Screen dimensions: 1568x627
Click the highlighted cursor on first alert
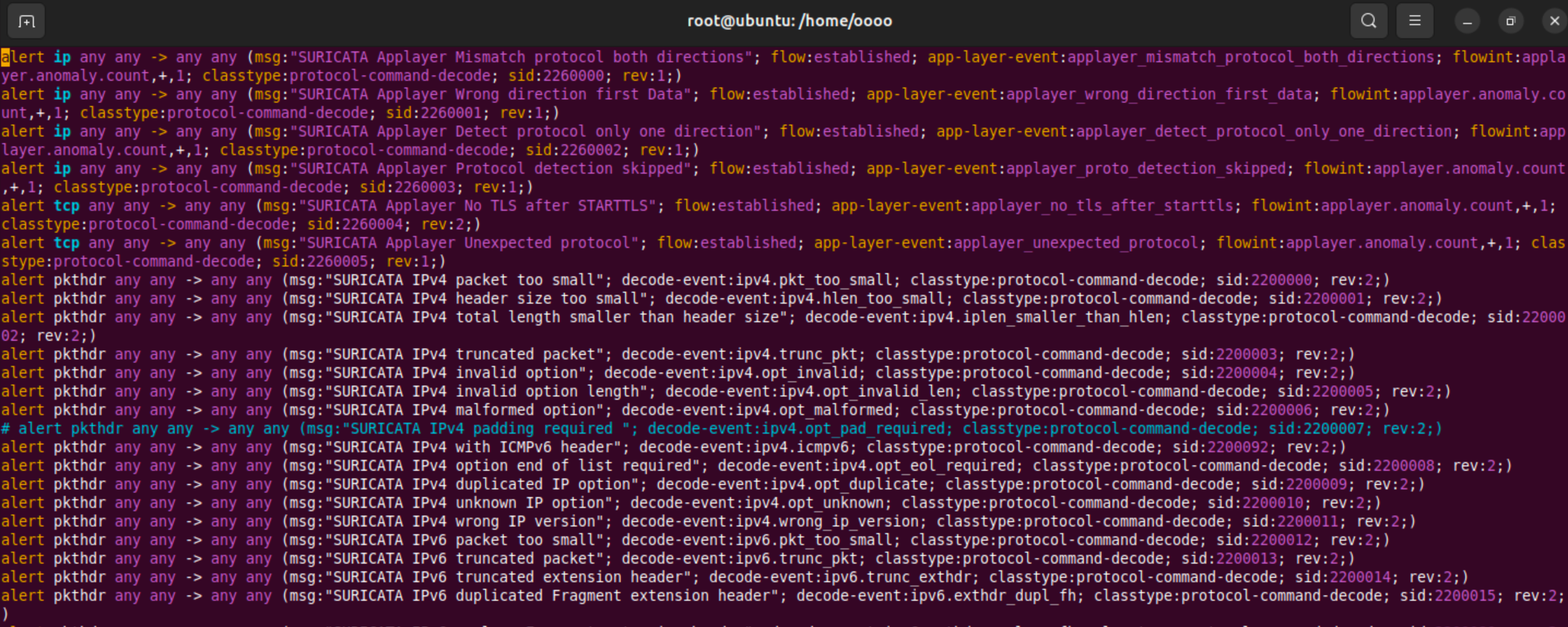pos(5,57)
